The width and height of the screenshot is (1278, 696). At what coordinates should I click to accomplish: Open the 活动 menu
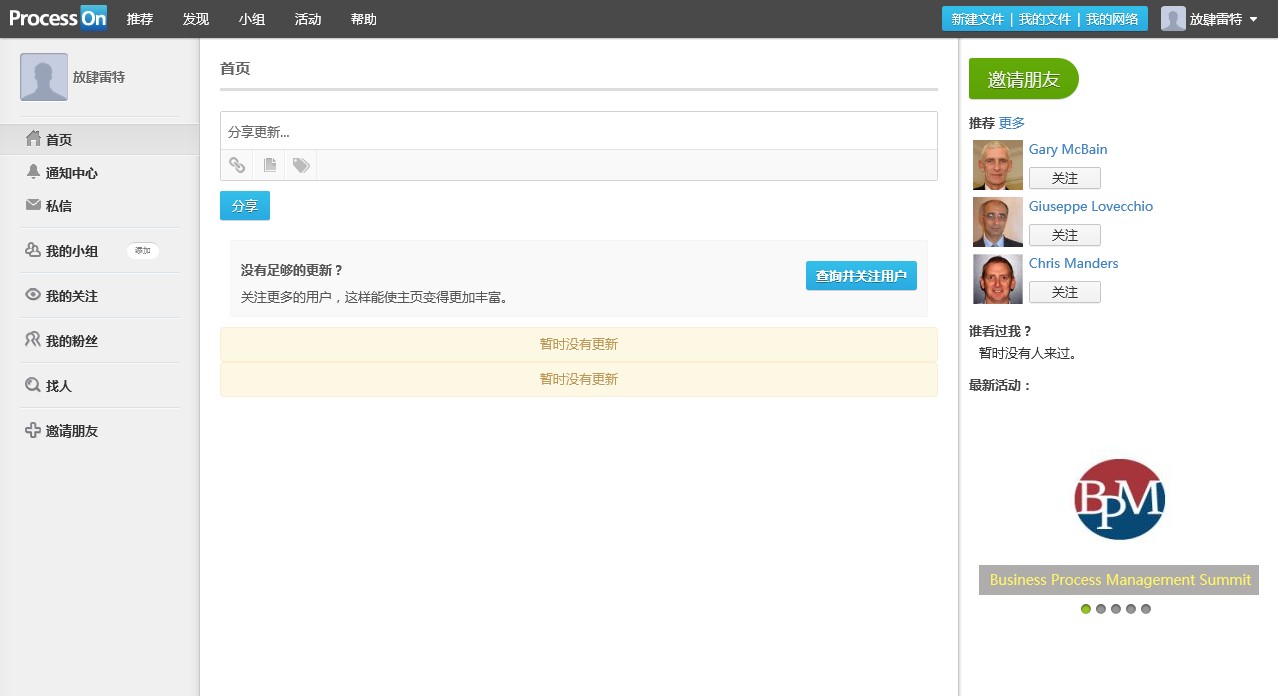pyautogui.click(x=308, y=19)
